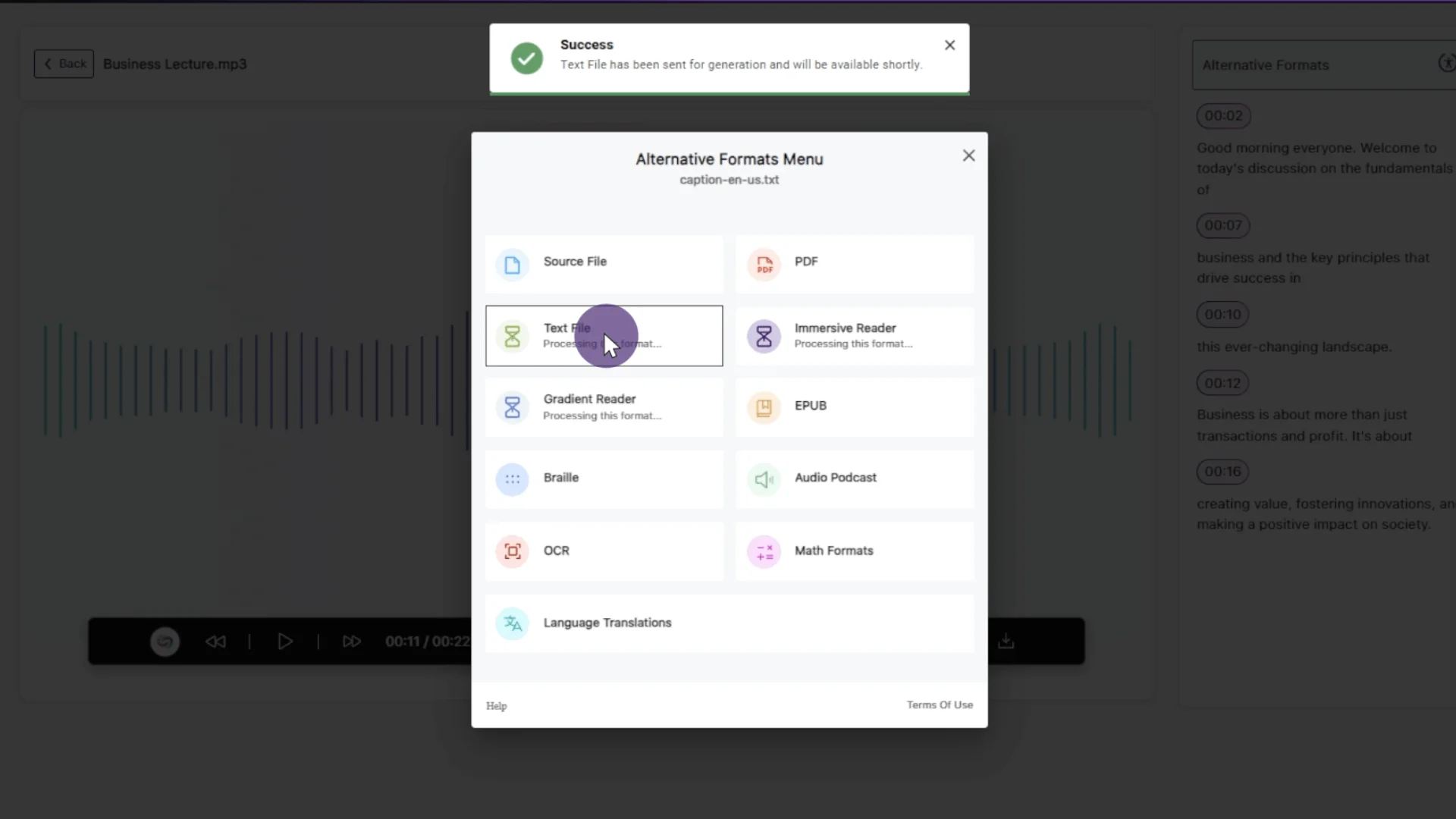Viewport: 1456px width, 819px height.
Task: Click the Text File hourglass icon
Action: pos(513,336)
